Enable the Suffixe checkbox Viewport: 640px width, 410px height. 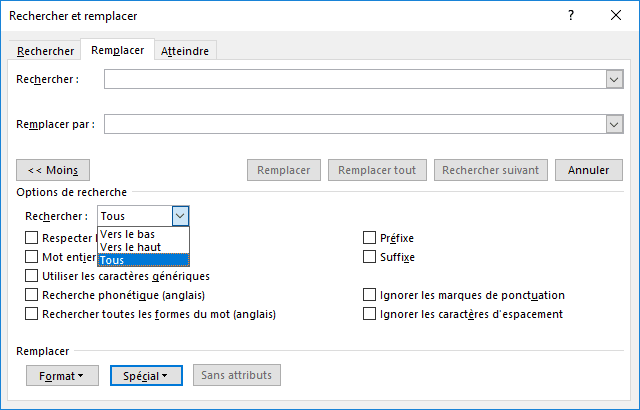(369, 257)
